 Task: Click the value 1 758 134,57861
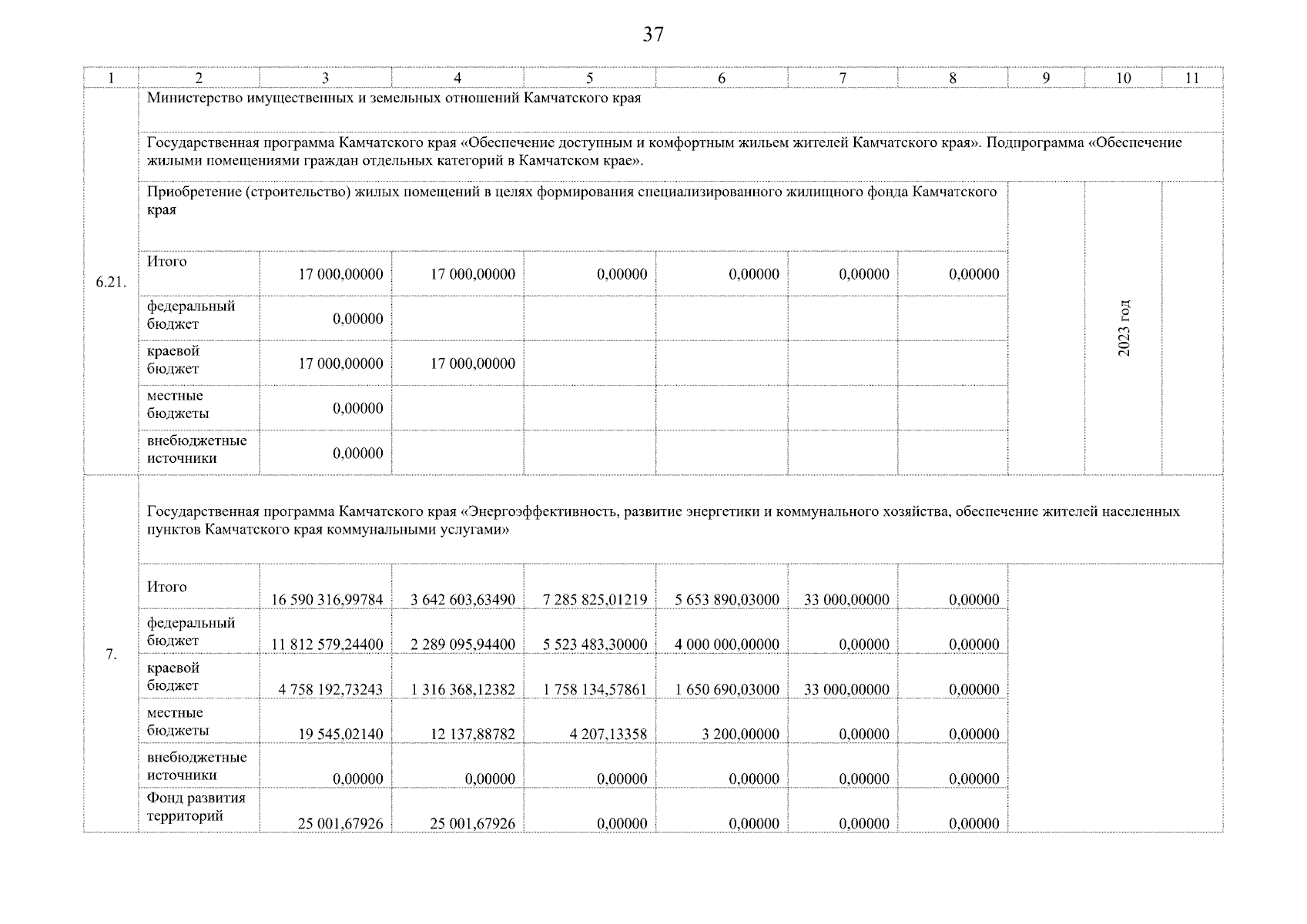point(595,689)
